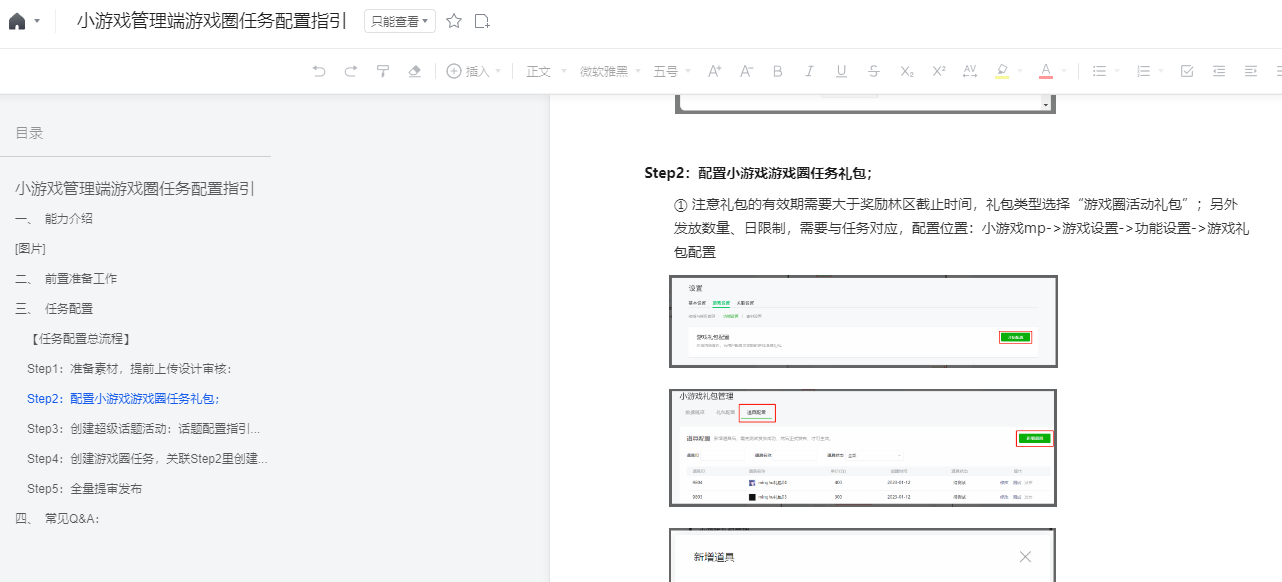Go to outline item 一、能力介绍

(55, 218)
